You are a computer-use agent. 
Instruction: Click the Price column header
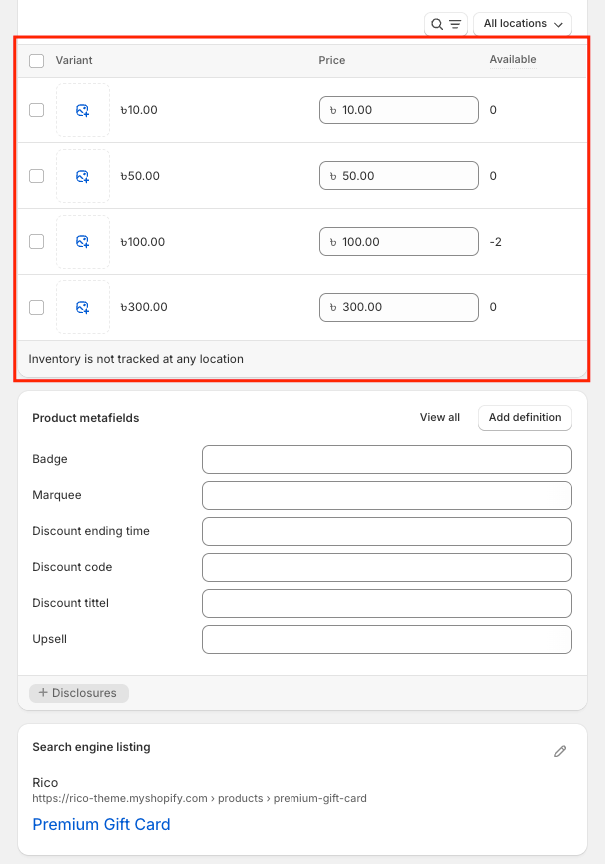coord(332,61)
